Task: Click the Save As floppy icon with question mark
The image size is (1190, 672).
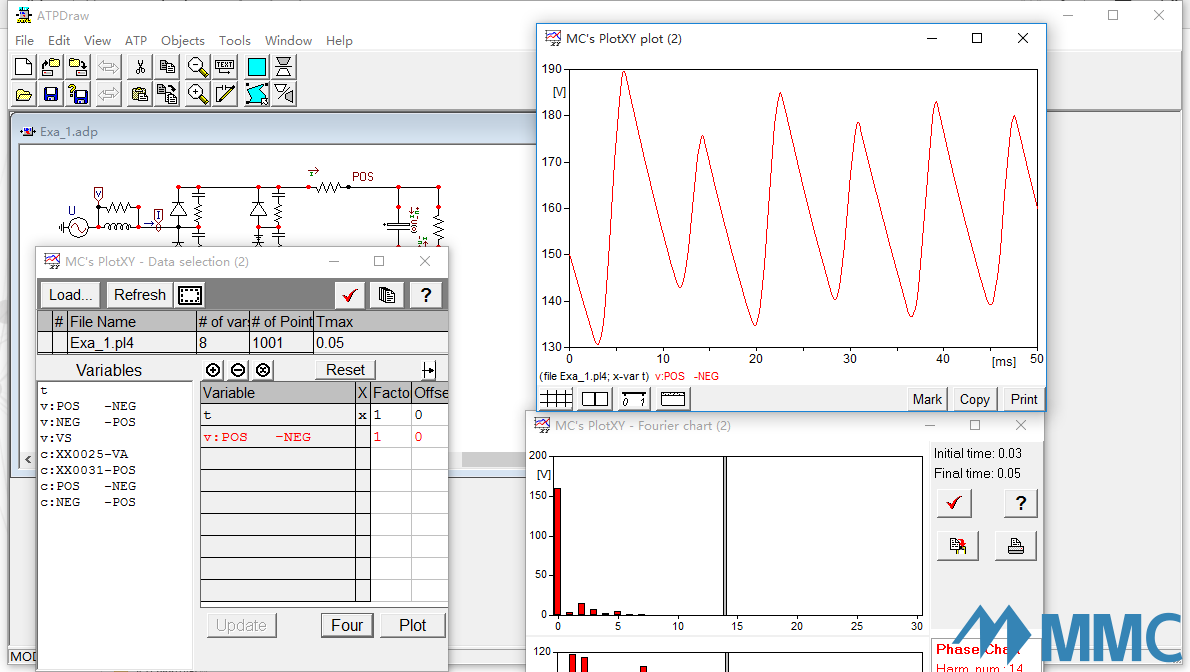Action: [78, 94]
